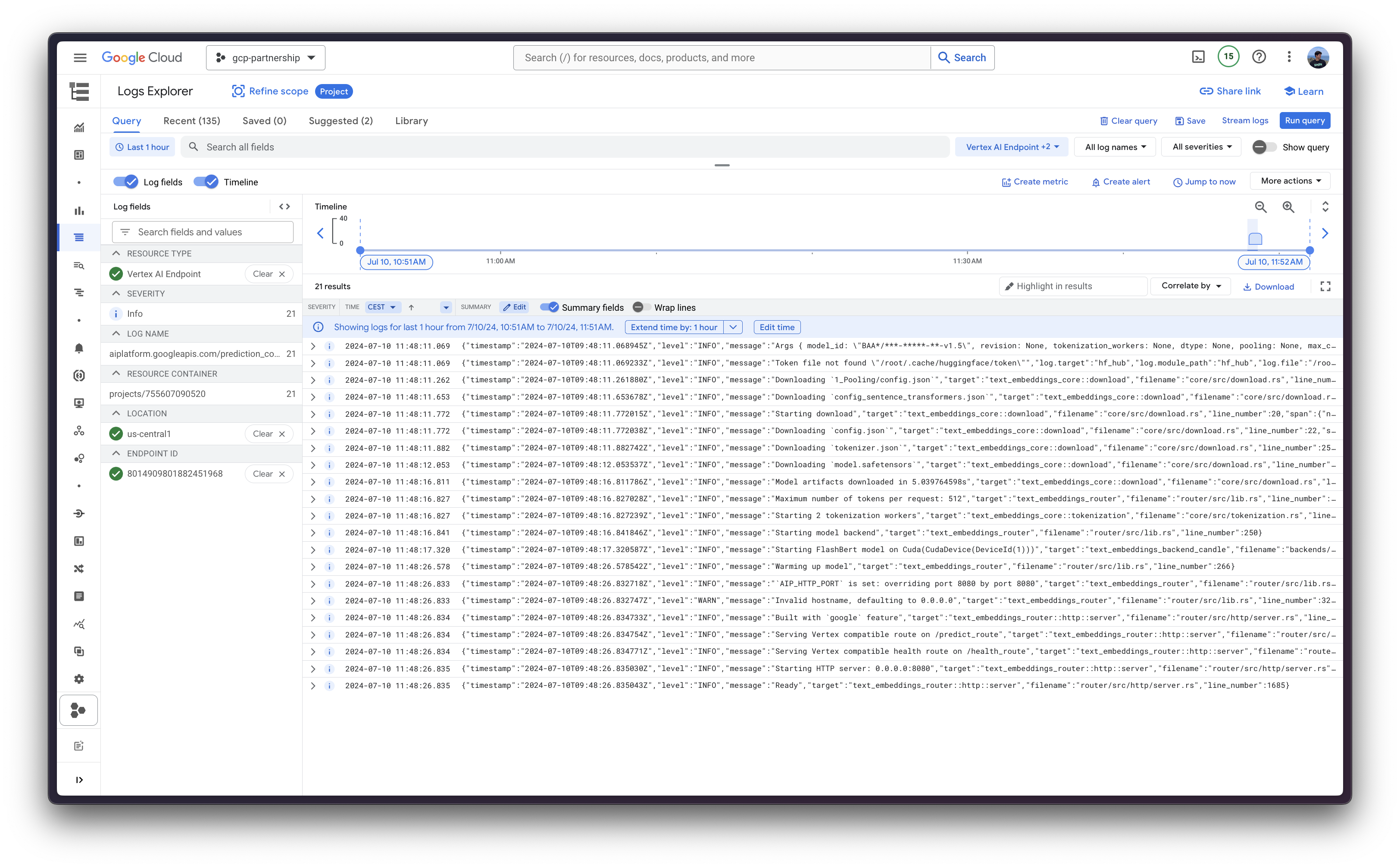Click the Run query button
The height and width of the screenshot is (868, 1400).
point(1304,121)
